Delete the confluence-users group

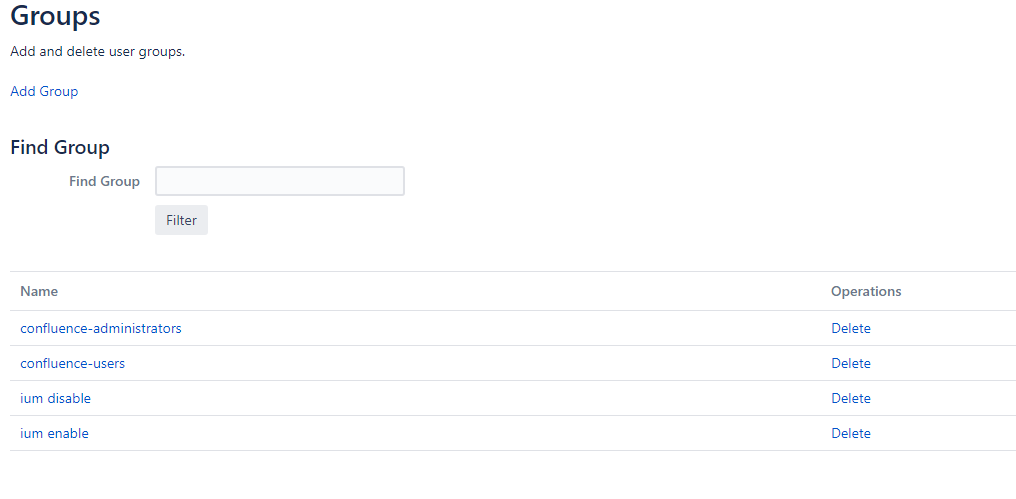point(851,363)
